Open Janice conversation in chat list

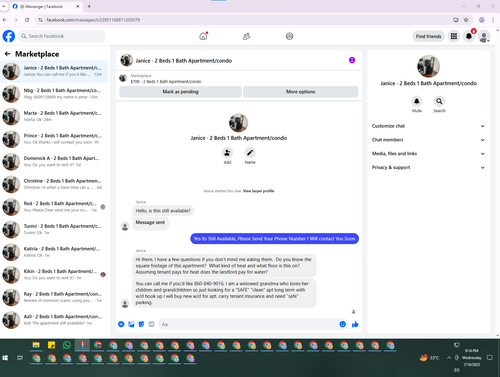pos(54,71)
